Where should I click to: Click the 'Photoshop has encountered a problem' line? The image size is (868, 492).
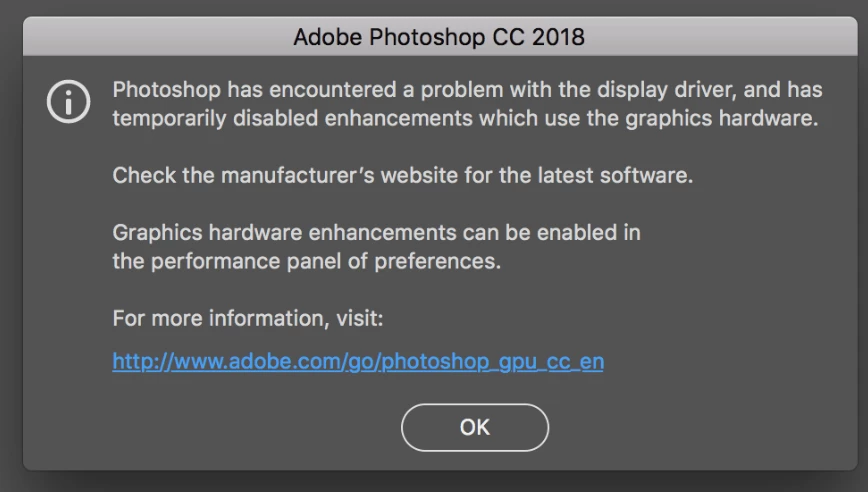coord(467,90)
